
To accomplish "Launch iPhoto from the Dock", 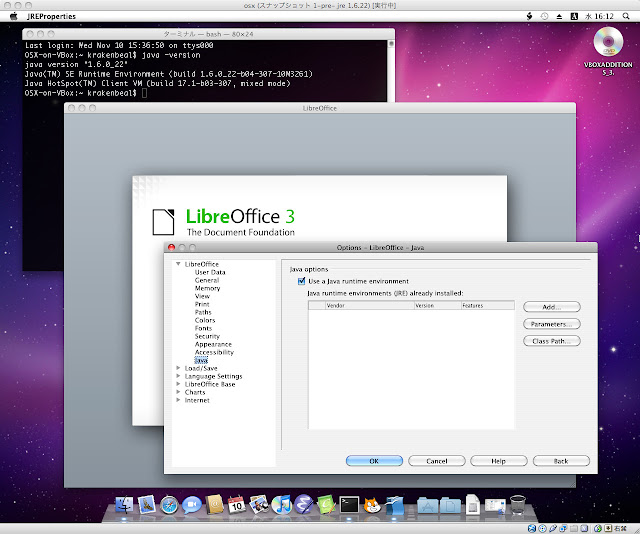I will point(259,505).
